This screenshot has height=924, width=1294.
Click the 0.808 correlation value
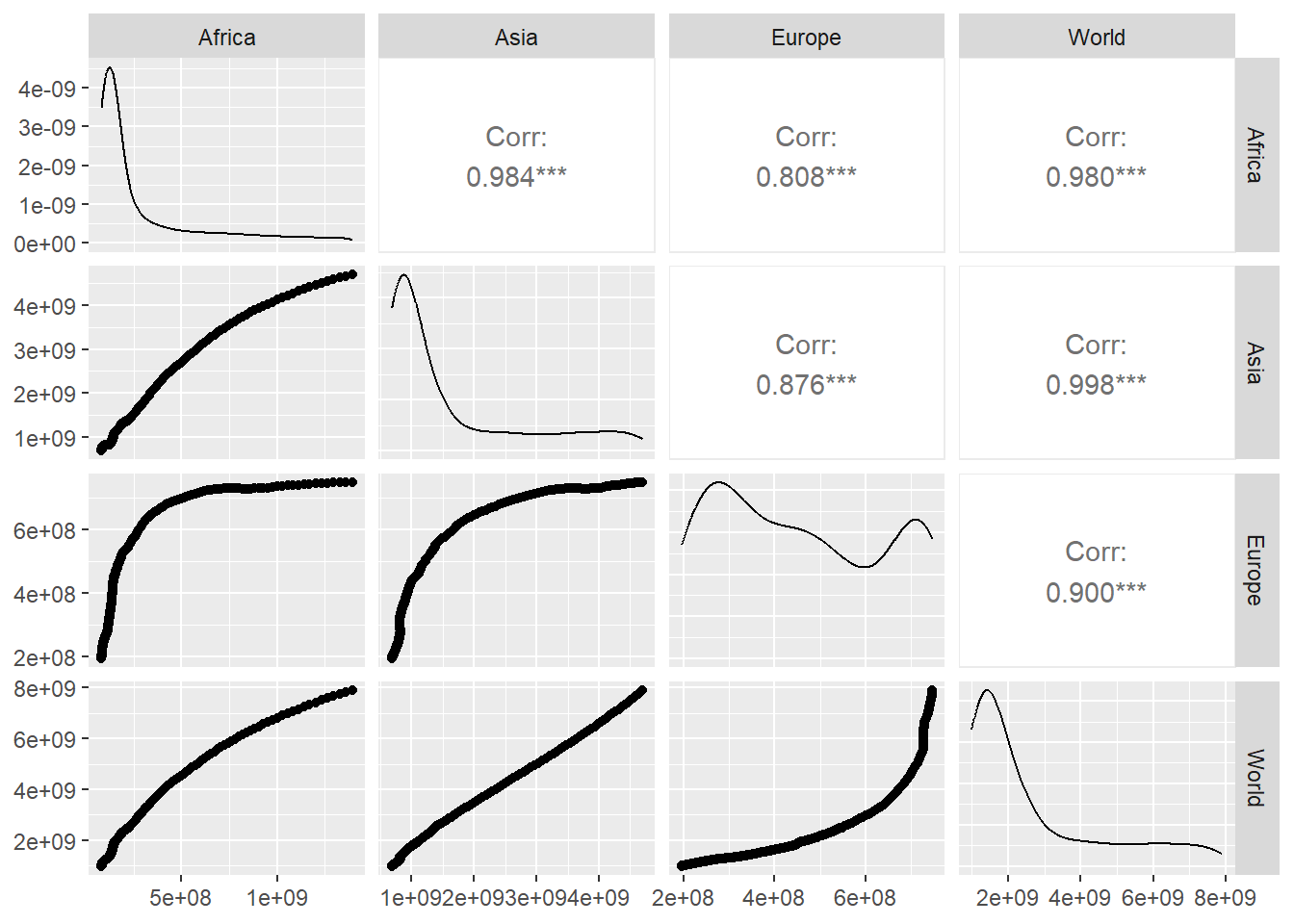[806, 177]
